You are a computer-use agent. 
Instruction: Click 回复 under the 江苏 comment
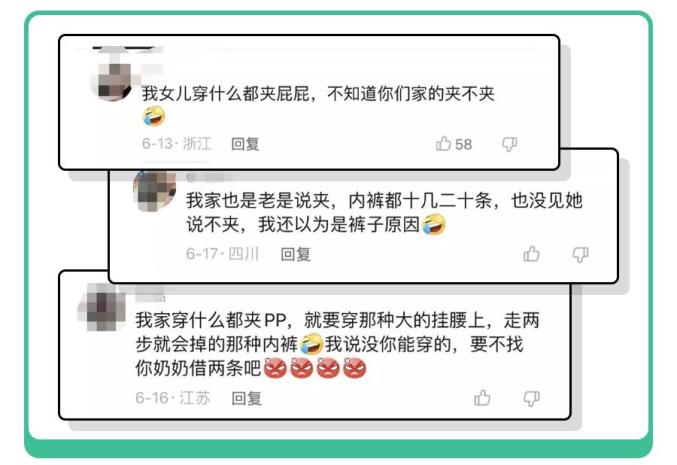click(x=247, y=398)
